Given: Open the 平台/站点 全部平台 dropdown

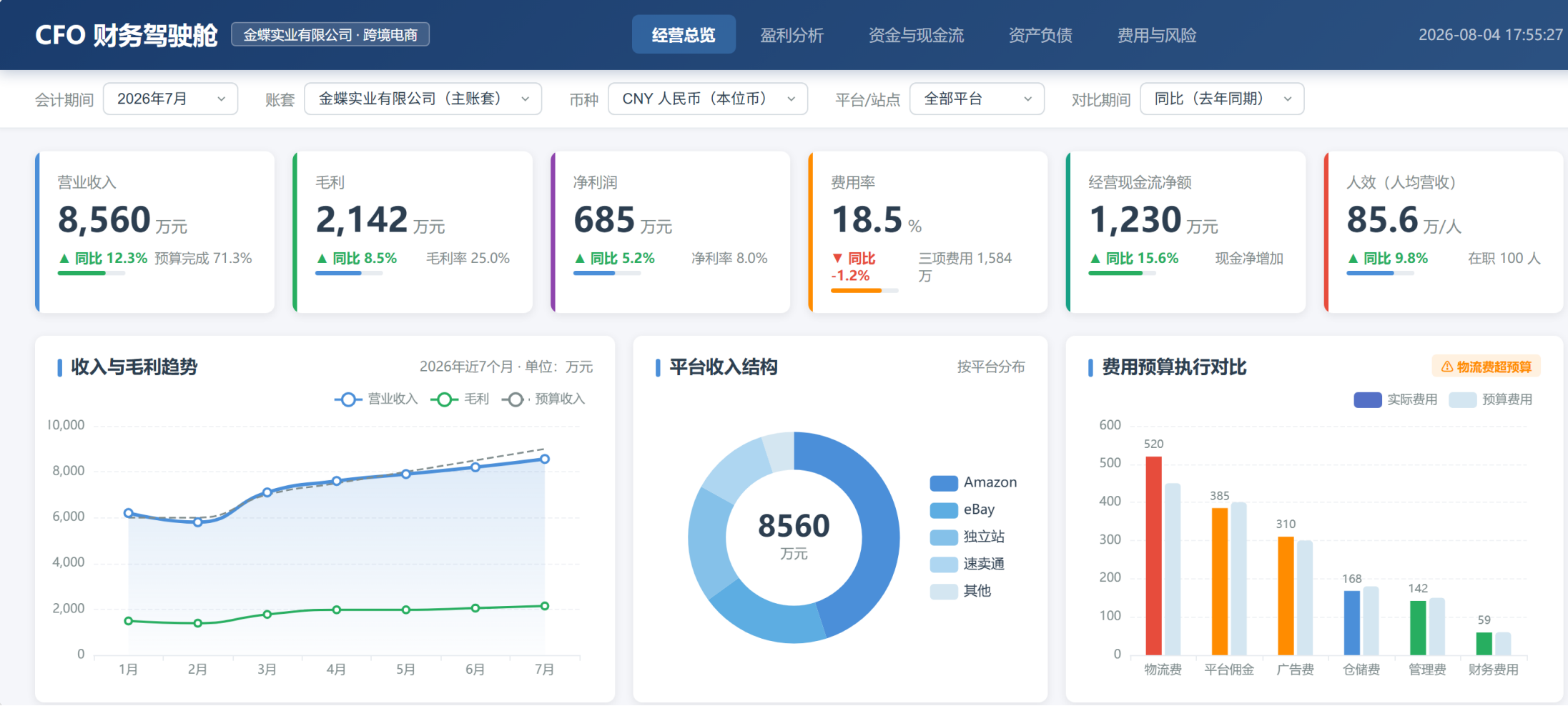Looking at the screenshot, I should (x=977, y=99).
